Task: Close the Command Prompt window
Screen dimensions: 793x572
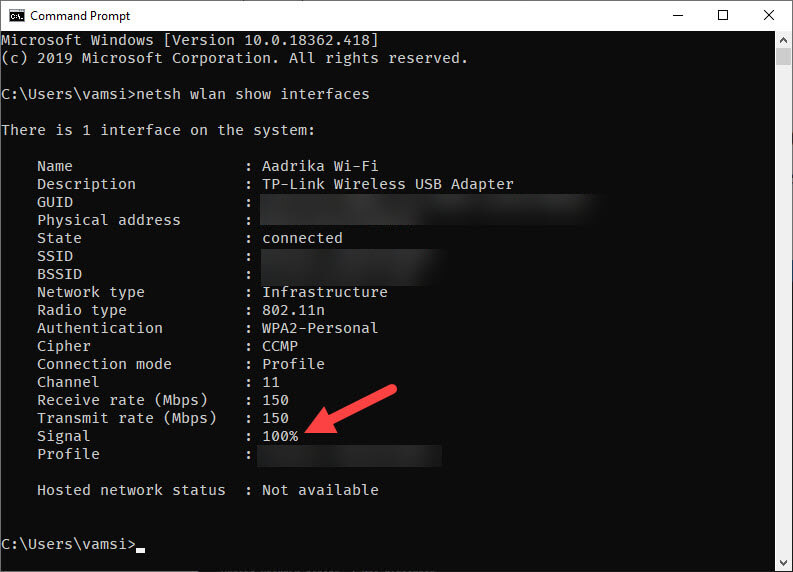Action: (x=769, y=16)
